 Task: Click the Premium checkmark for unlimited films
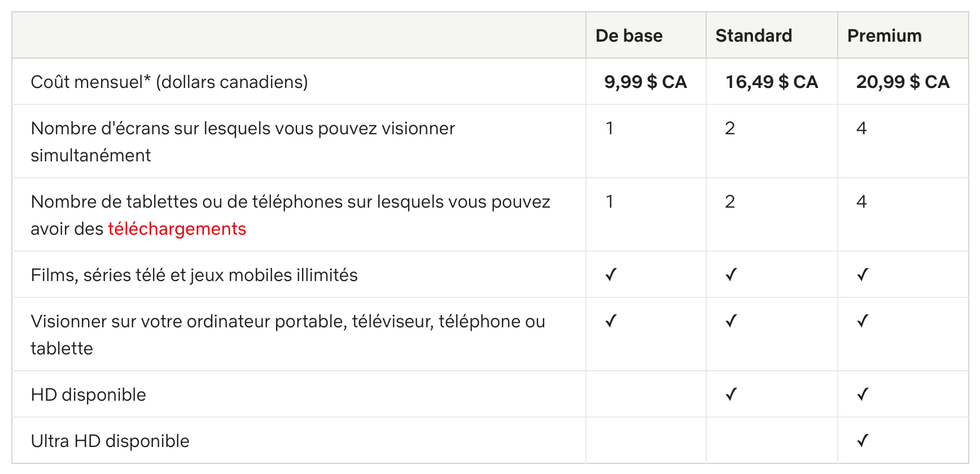862,275
